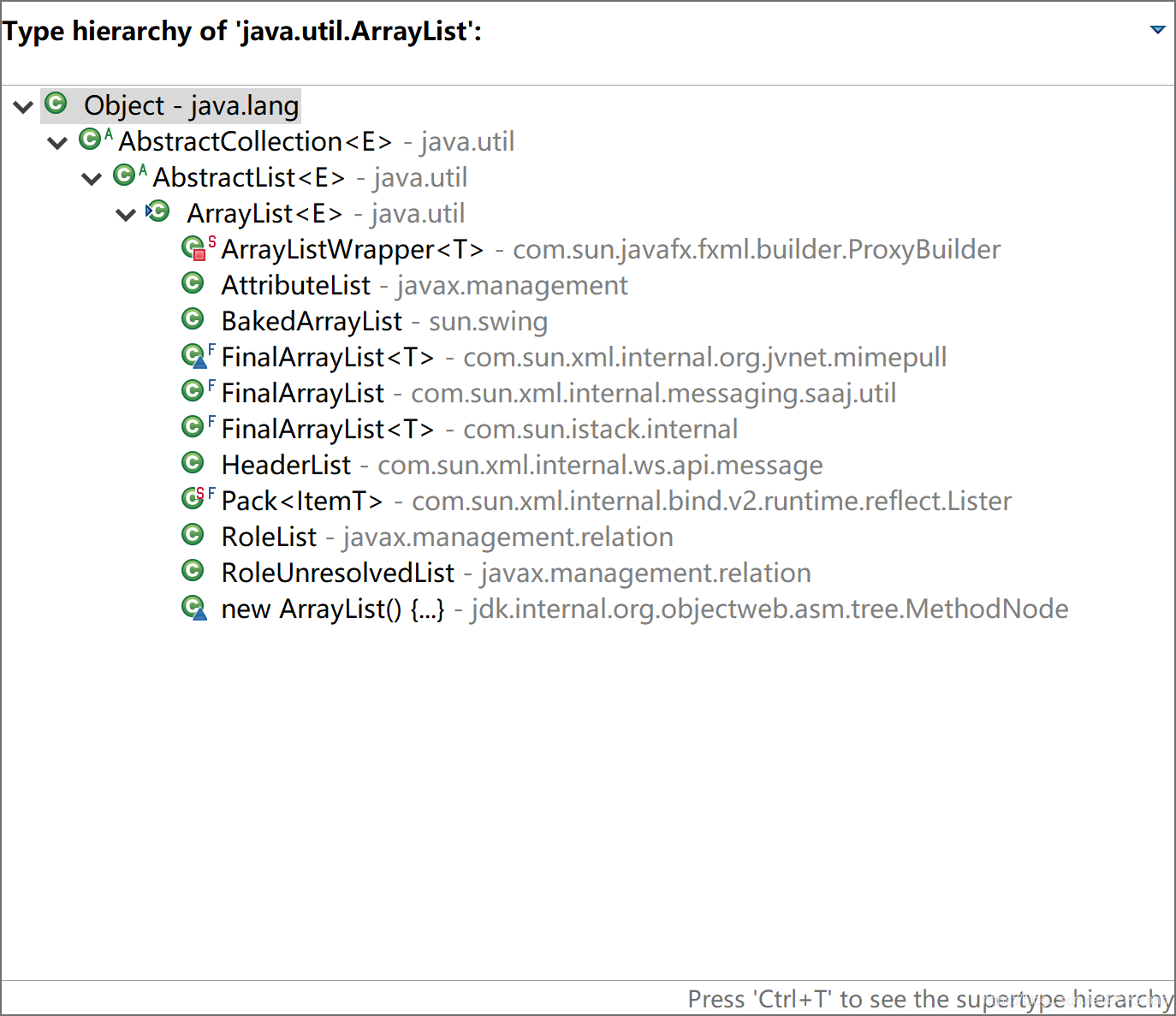Image resolution: width=1176 pixels, height=1016 pixels.
Task: Collapse the ArrayList<E> subtree
Action: pos(125,213)
